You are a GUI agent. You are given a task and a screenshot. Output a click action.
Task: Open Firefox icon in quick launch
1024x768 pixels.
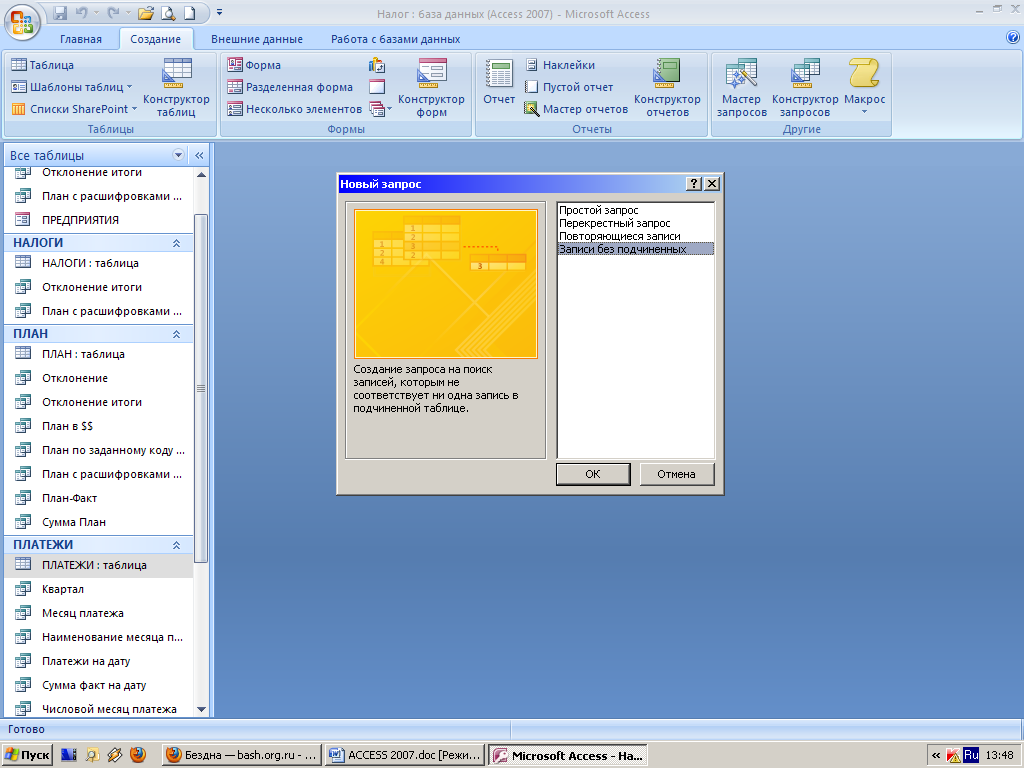138,755
